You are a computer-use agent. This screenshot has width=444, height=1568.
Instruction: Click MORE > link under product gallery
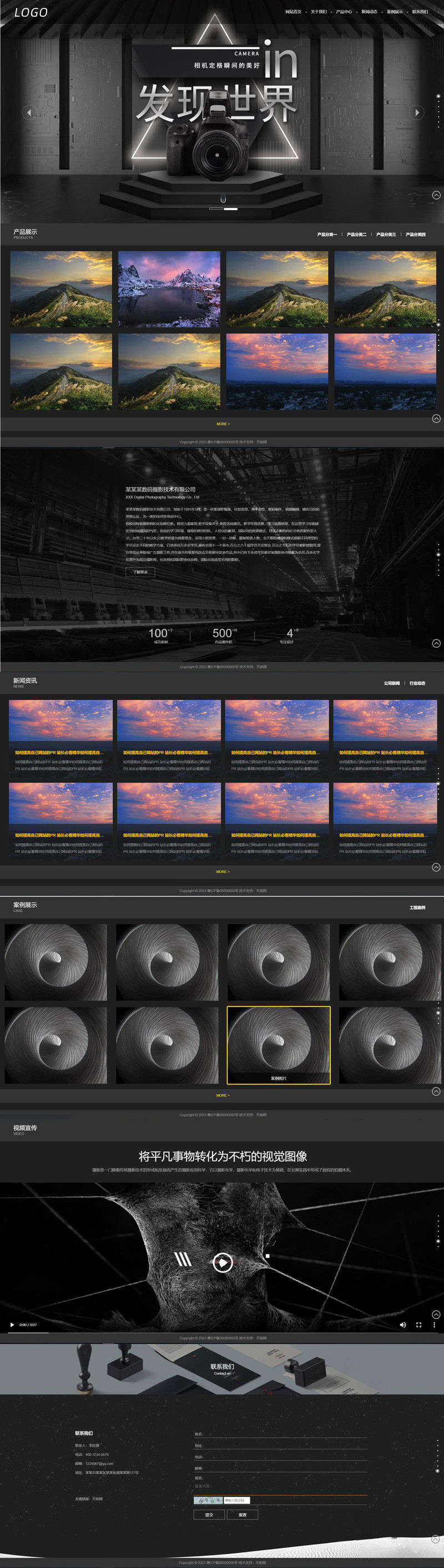[x=223, y=424]
